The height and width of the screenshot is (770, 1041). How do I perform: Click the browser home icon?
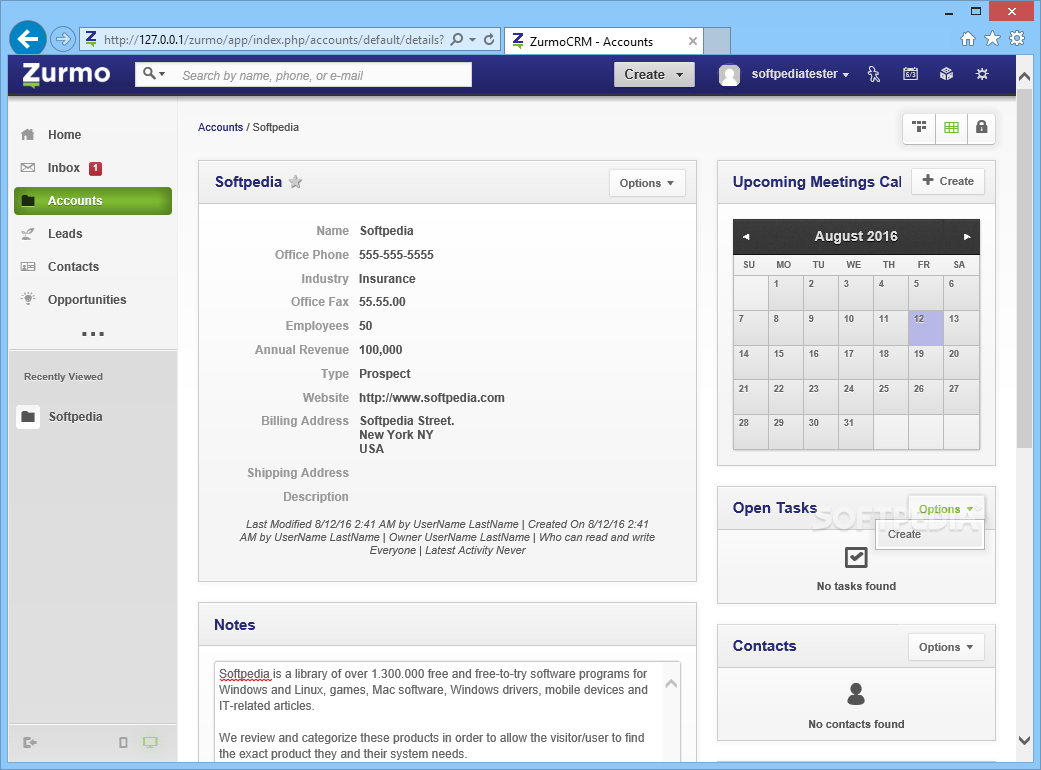(968, 38)
